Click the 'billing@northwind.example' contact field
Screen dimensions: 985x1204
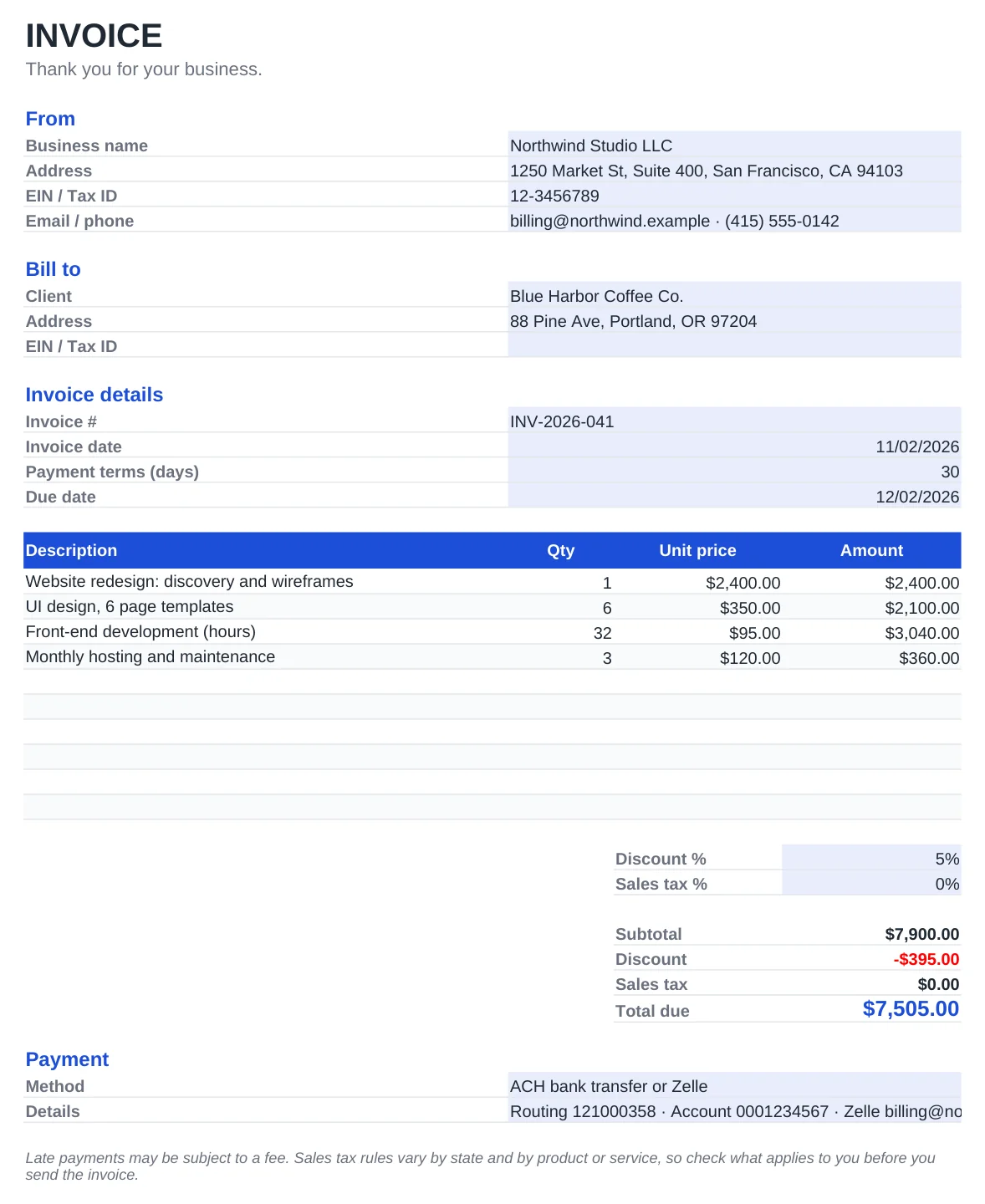[x=734, y=219]
